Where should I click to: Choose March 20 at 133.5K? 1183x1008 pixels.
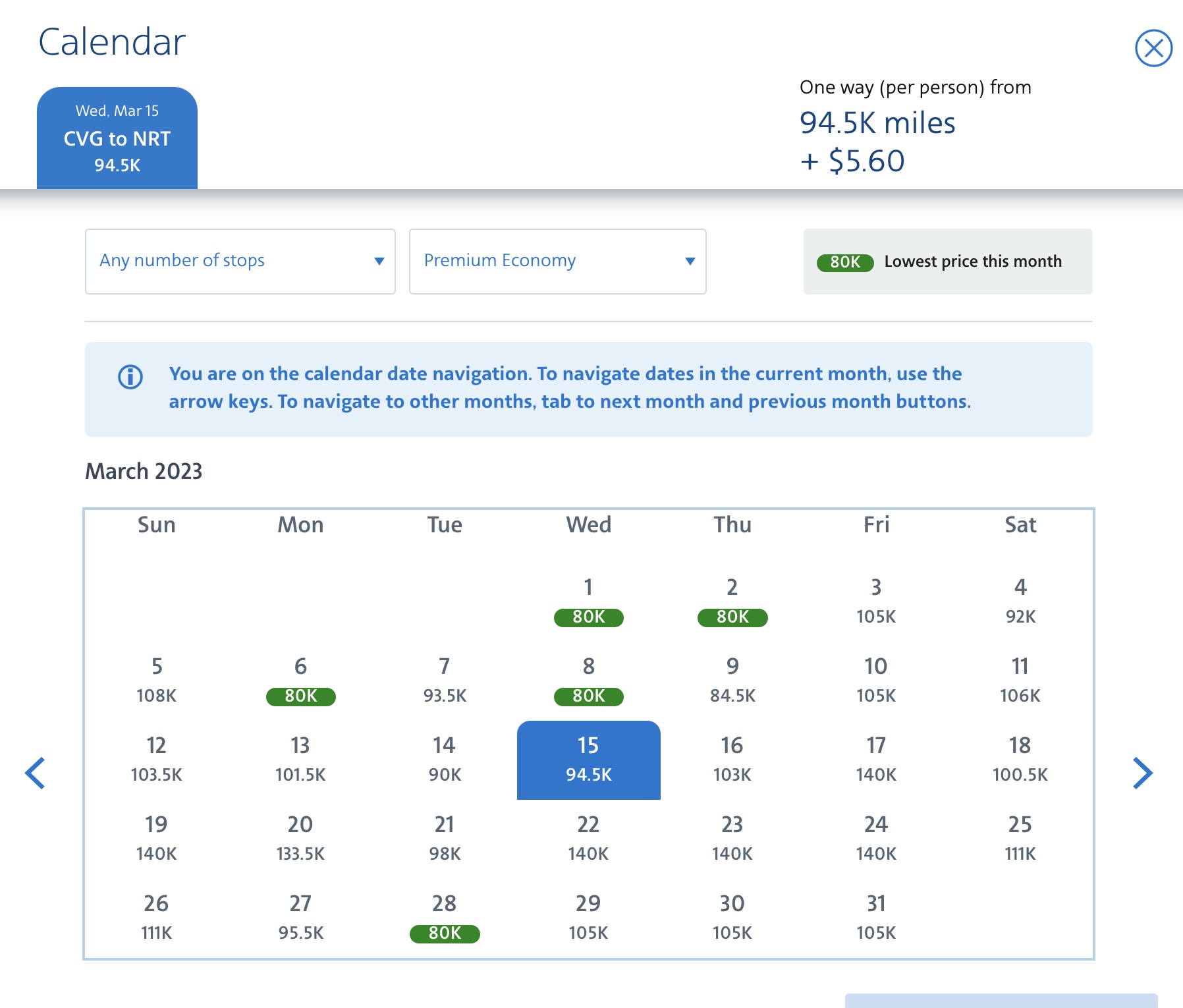[300, 839]
